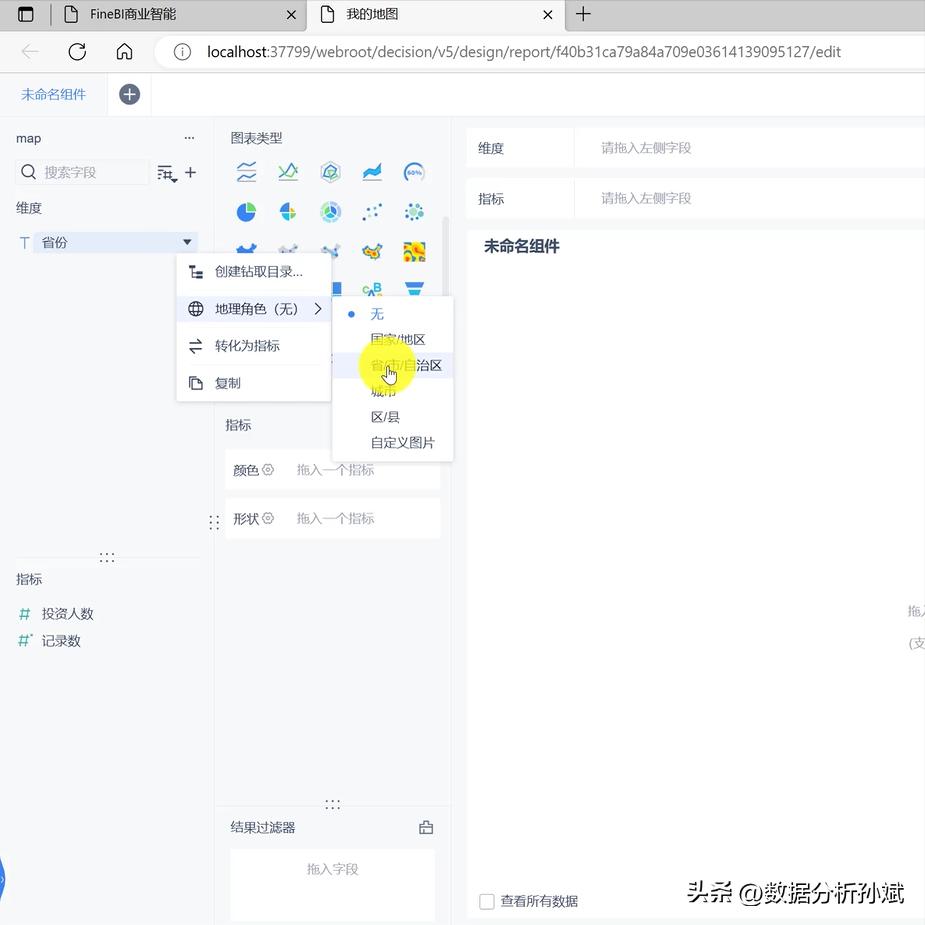Select the funnel chart type
The width and height of the screenshot is (925, 925).
pos(413,290)
